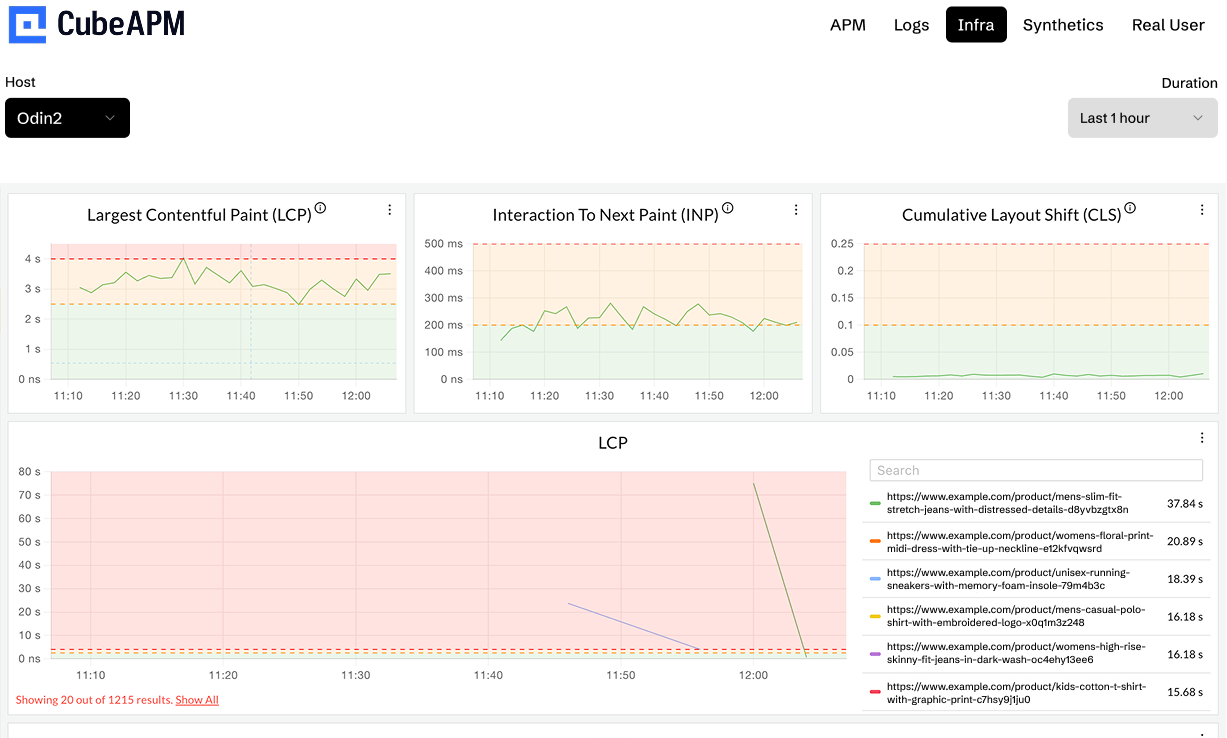This screenshot has width=1227, height=738.
Task: Toggle red swatch for kids-cotton-t-shirt series
Action: (875, 692)
